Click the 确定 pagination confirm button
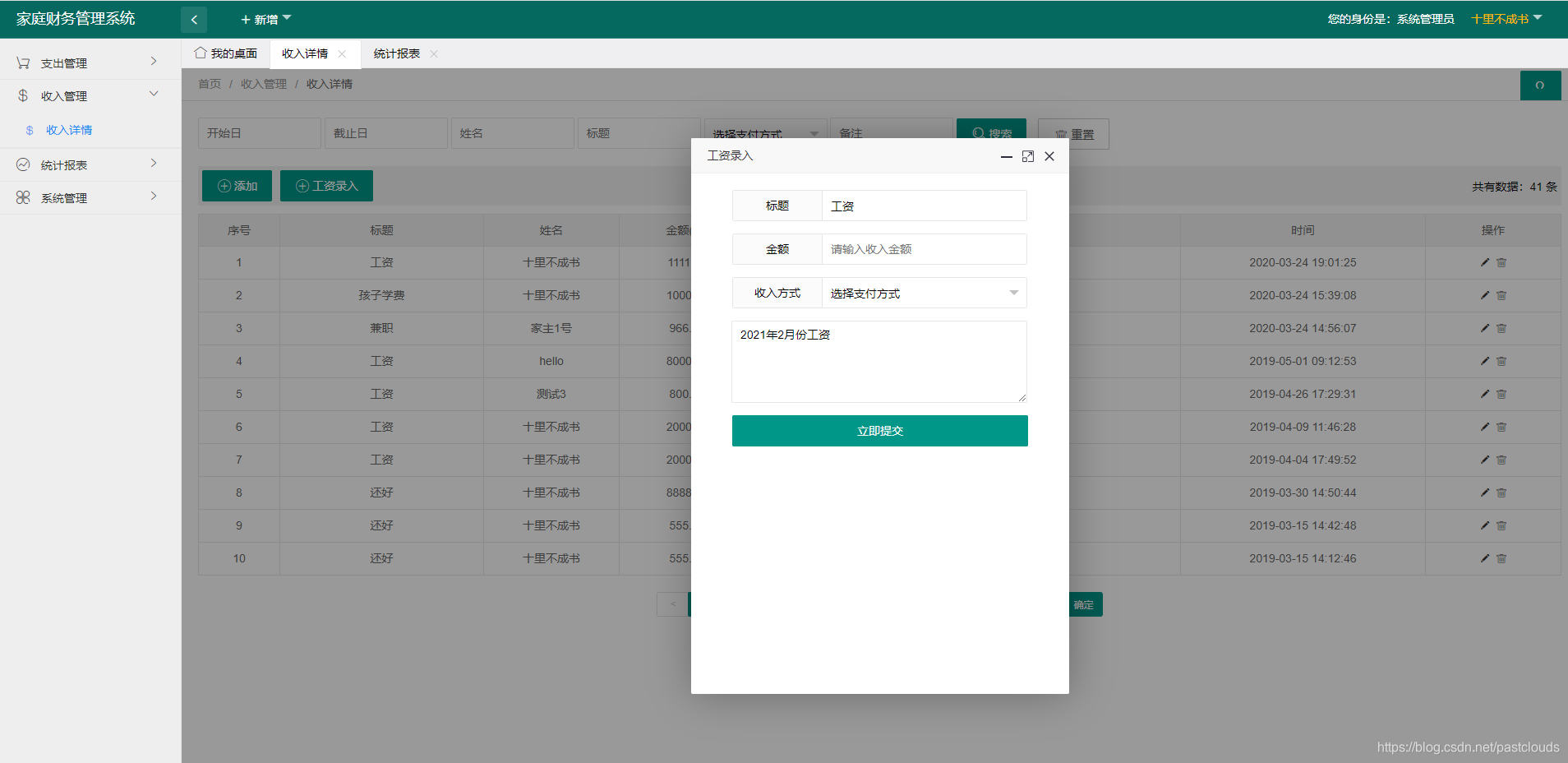Image resolution: width=1568 pixels, height=763 pixels. pyautogui.click(x=1085, y=604)
